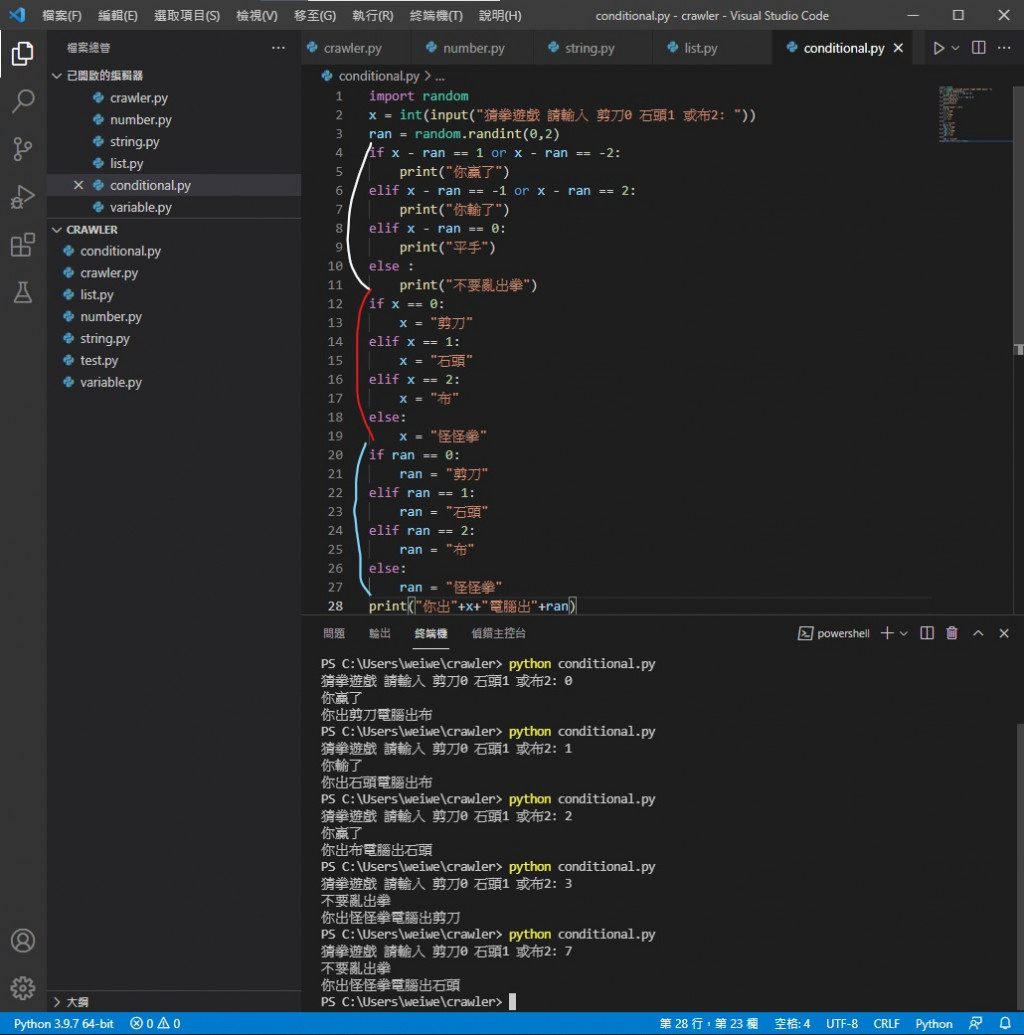Open the Accounts menu icon
The width and height of the screenshot is (1024, 1035).
click(x=22, y=940)
